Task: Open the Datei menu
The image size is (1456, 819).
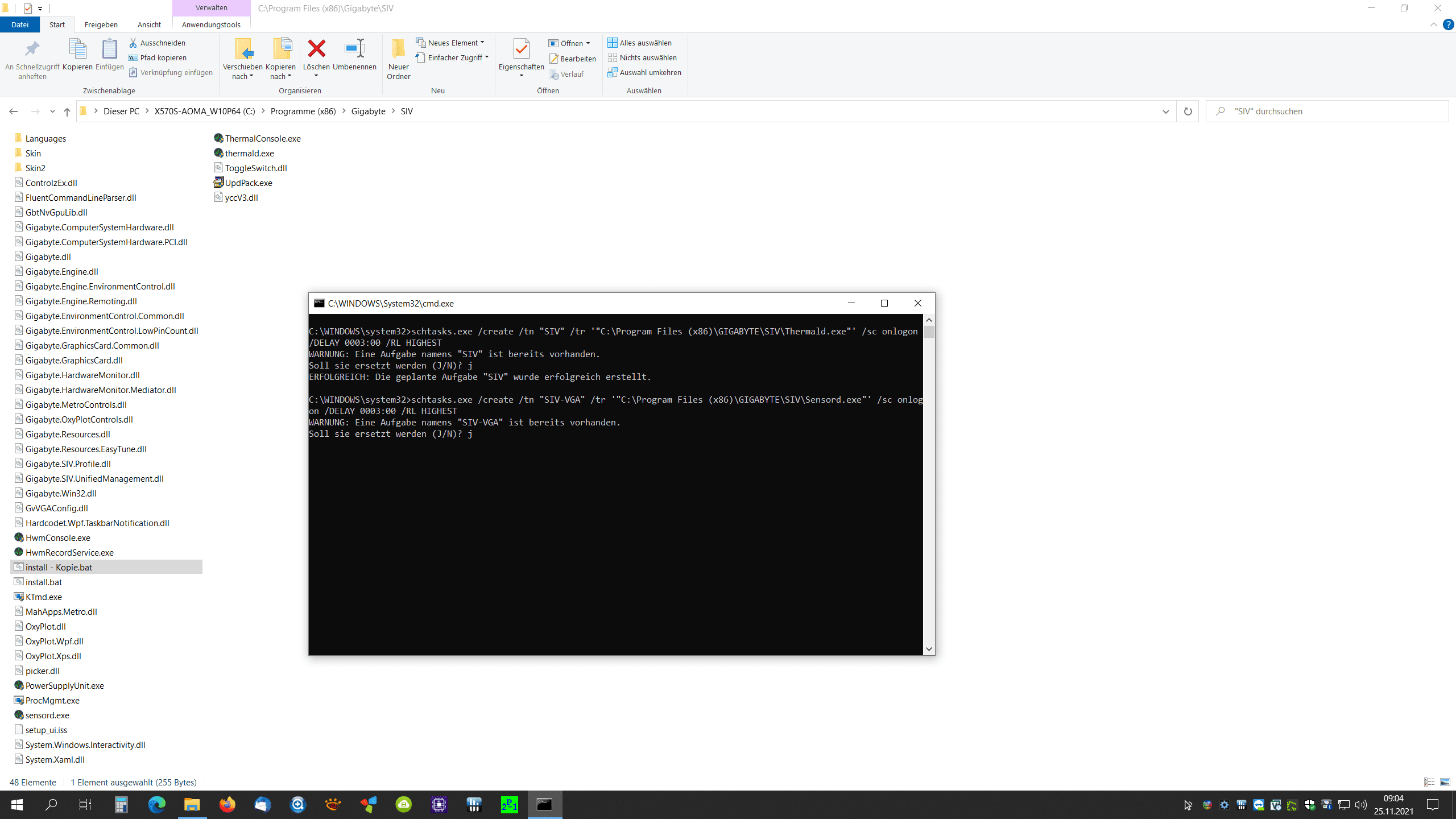Action: point(20,24)
